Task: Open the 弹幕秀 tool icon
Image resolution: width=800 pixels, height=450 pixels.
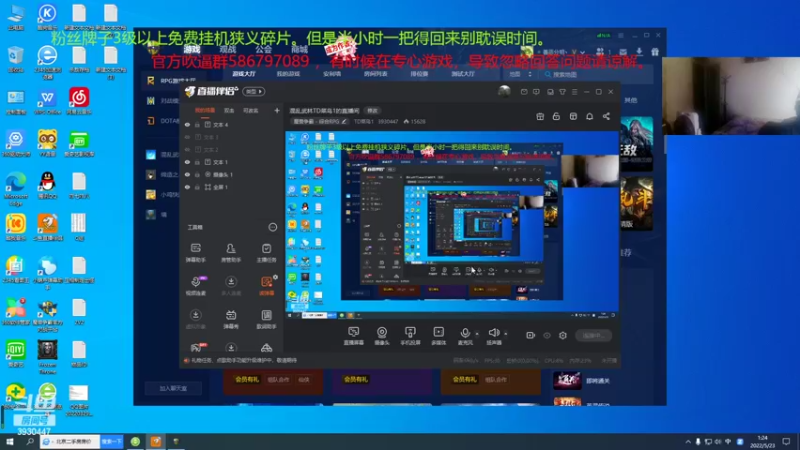Action: tap(231, 319)
